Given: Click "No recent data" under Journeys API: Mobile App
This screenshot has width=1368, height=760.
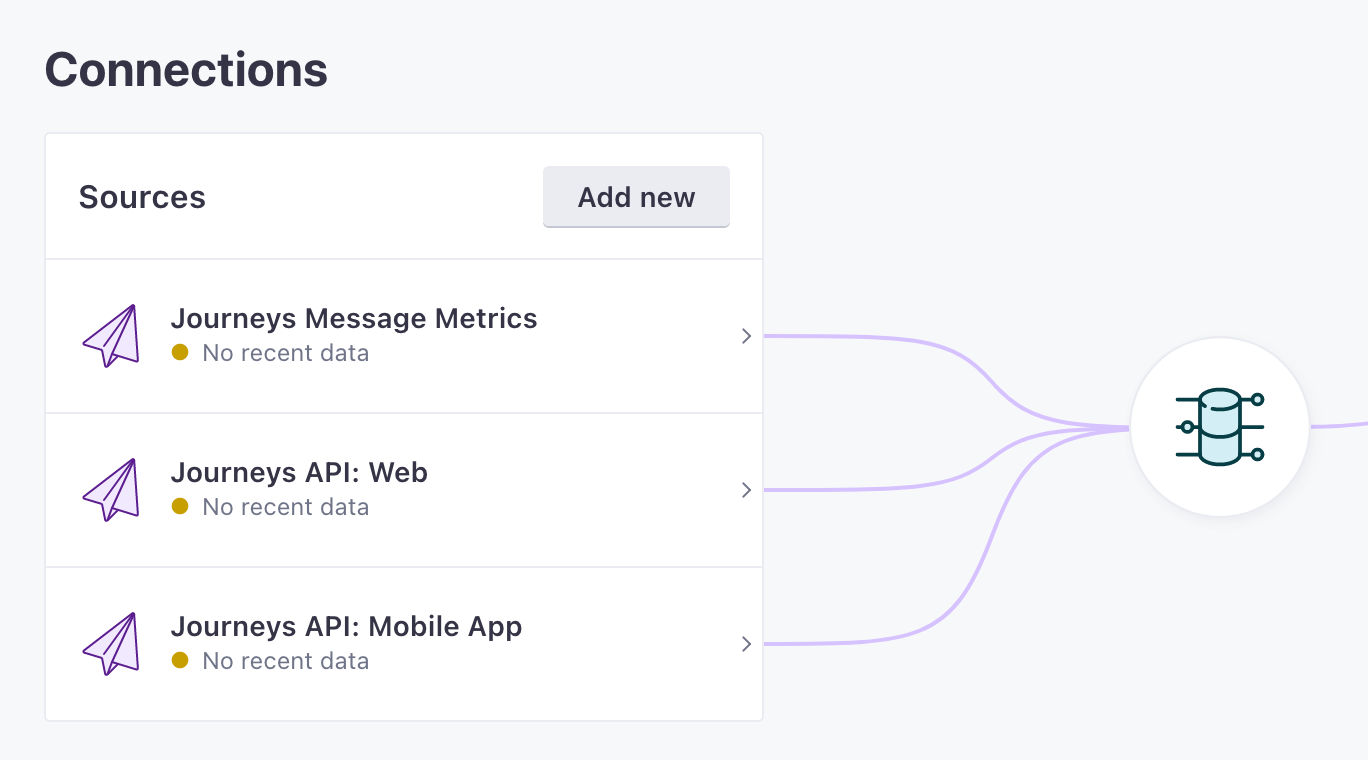Looking at the screenshot, I should coord(285,661).
